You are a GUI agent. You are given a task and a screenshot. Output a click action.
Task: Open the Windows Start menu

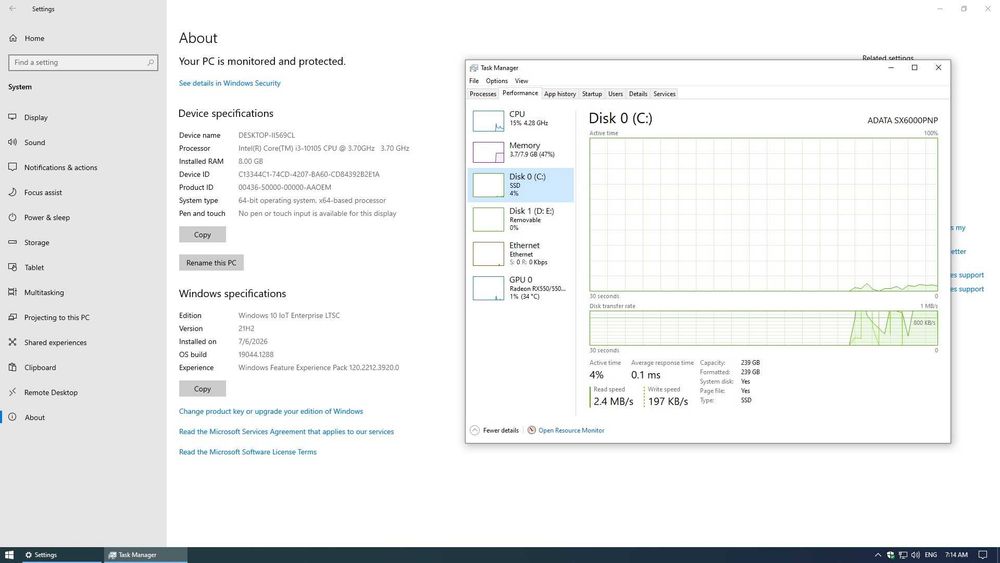pos(9,555)
